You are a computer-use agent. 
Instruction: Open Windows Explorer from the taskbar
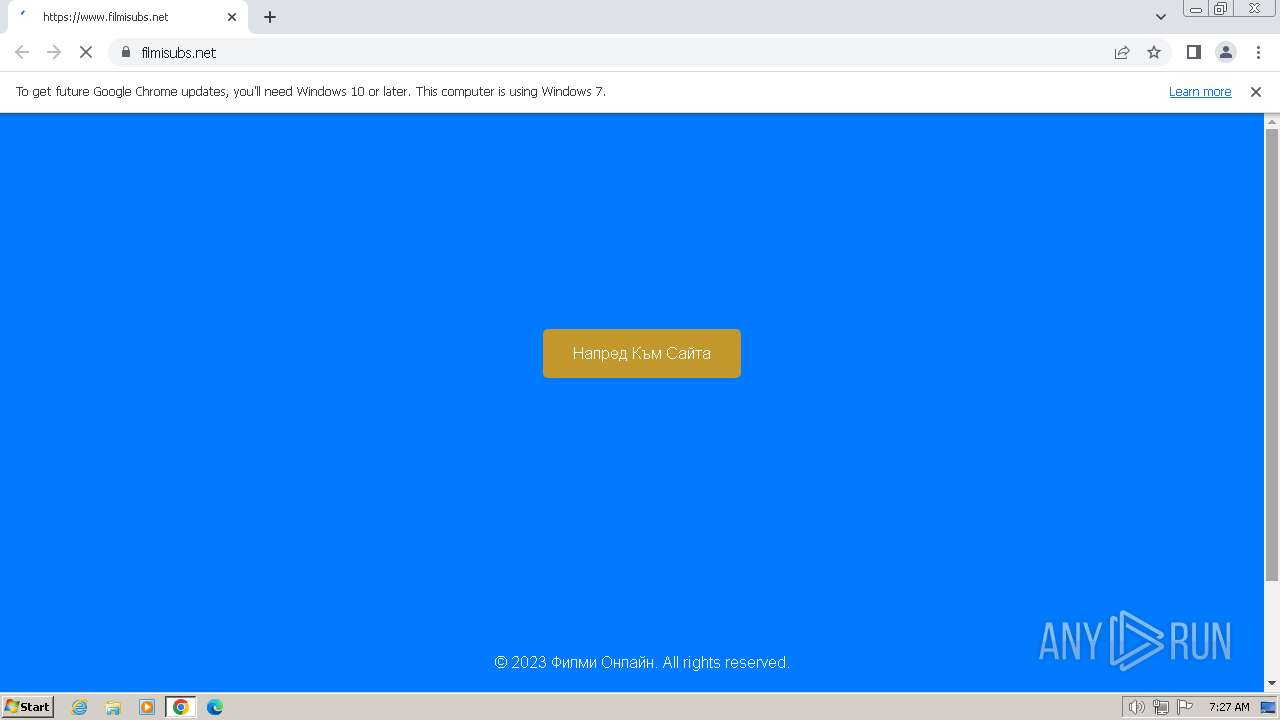click(113, 707)
